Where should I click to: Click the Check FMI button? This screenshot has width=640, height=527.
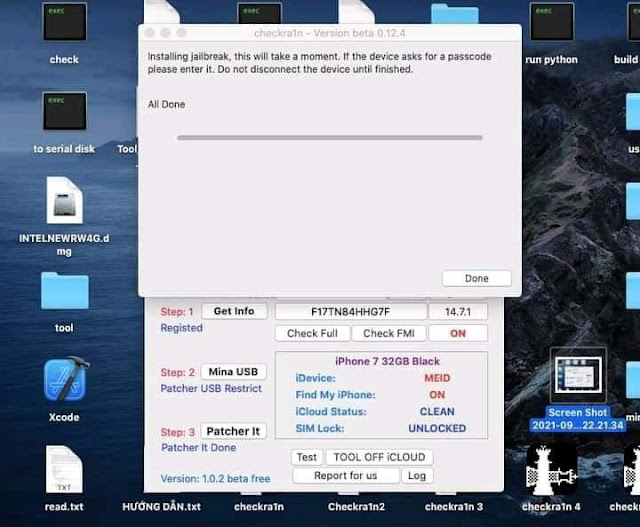pyautogui.click(x=389, y=333)
